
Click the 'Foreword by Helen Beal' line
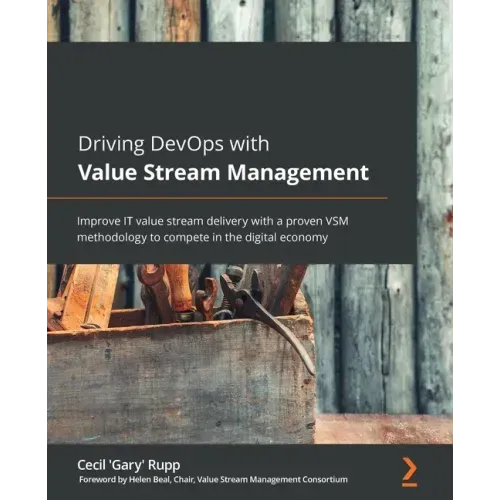[213, 480]
